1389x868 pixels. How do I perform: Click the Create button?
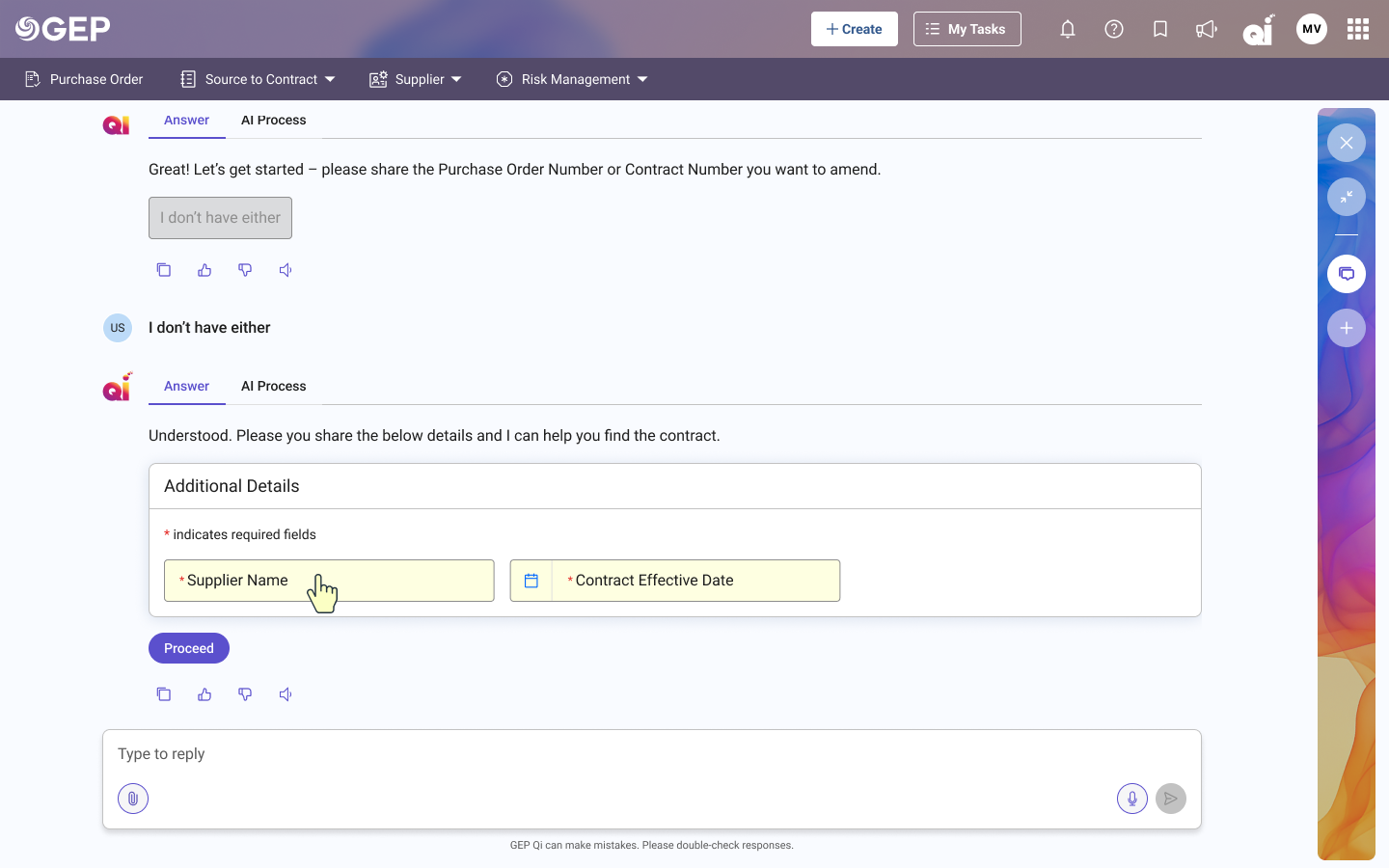[855, 29]
